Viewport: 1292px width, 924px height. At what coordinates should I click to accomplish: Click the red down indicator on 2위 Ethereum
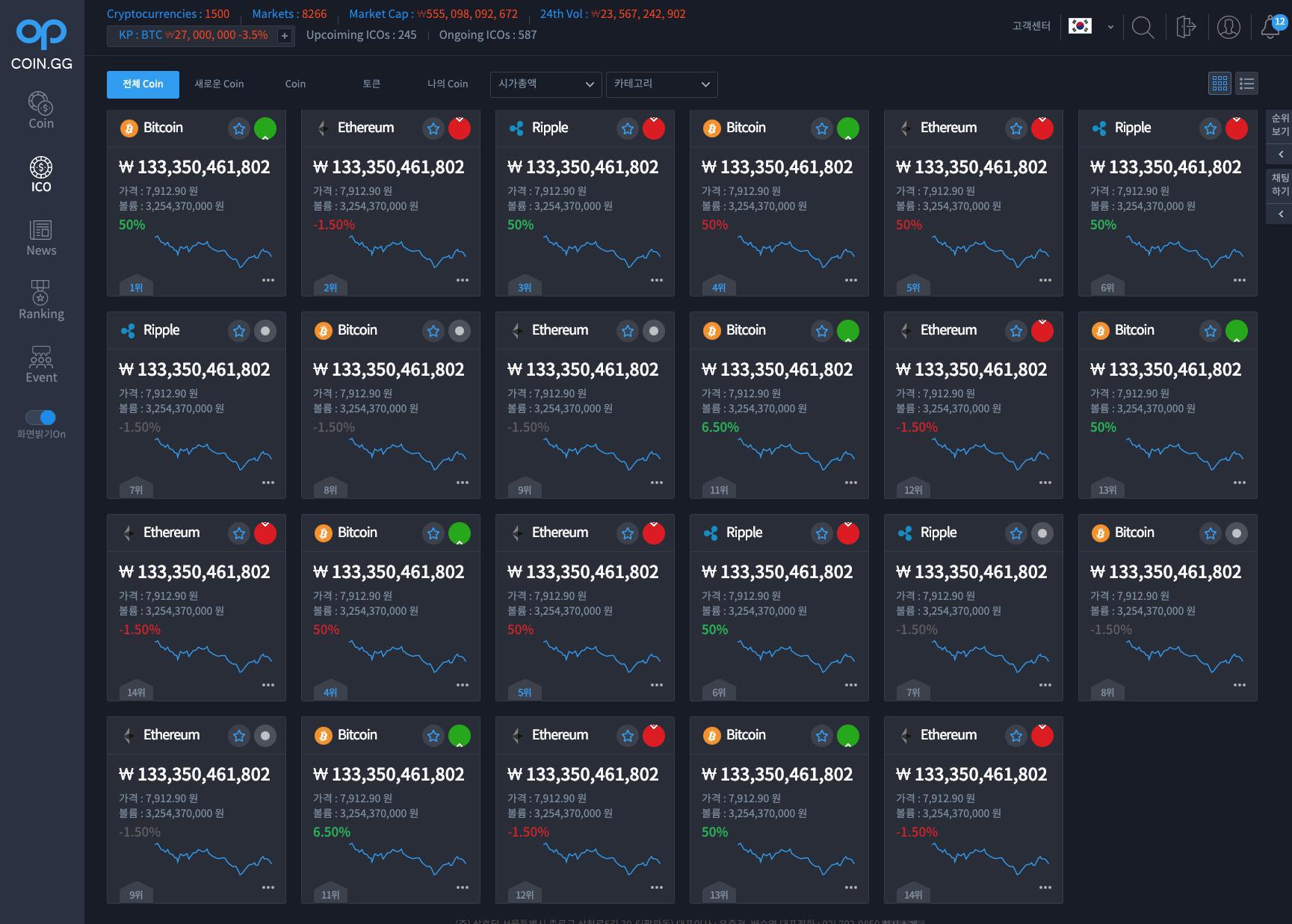tap(460, 128)
